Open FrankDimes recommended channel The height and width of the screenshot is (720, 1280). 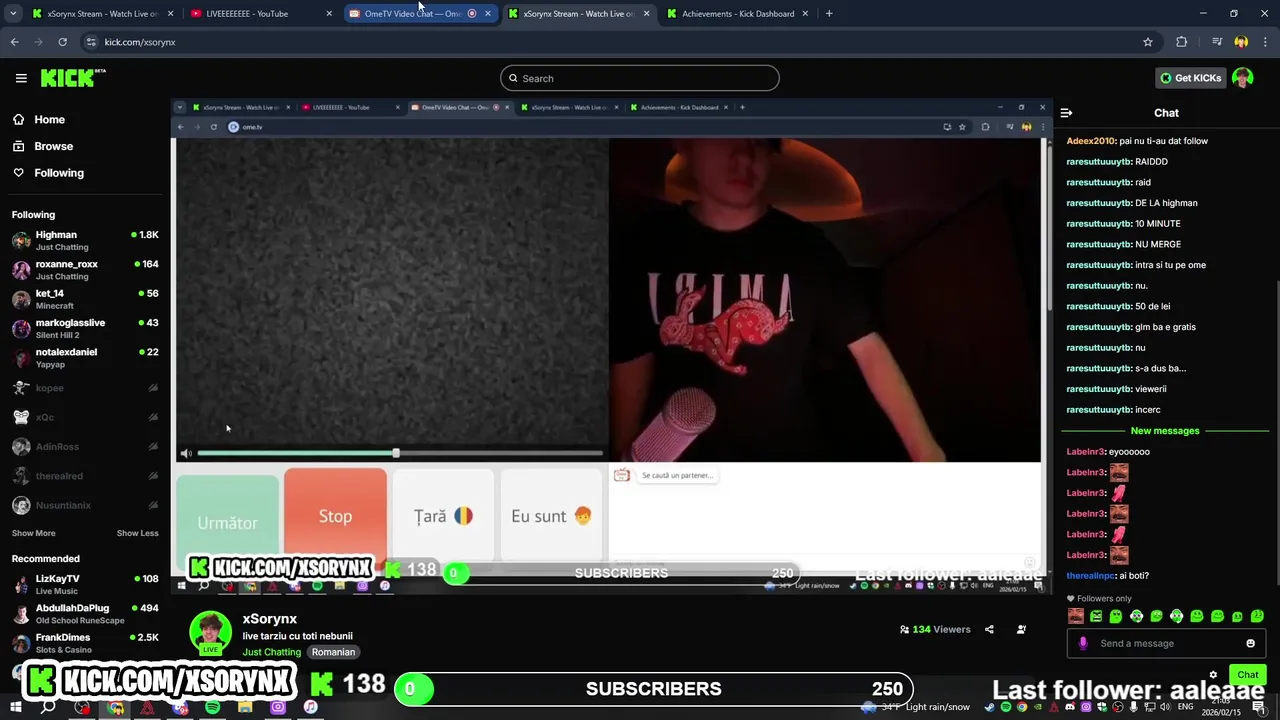(x=85, y=643)
